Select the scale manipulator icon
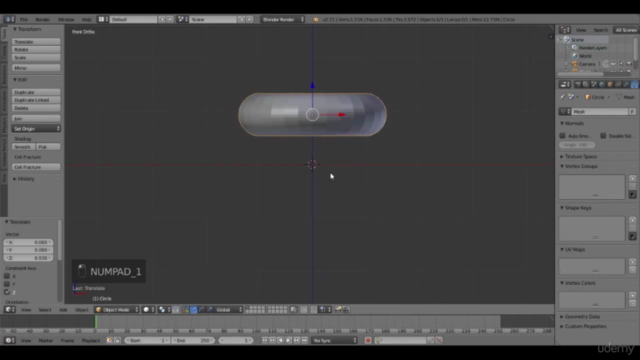Screen dimensions: 640x360 point(210,309)
